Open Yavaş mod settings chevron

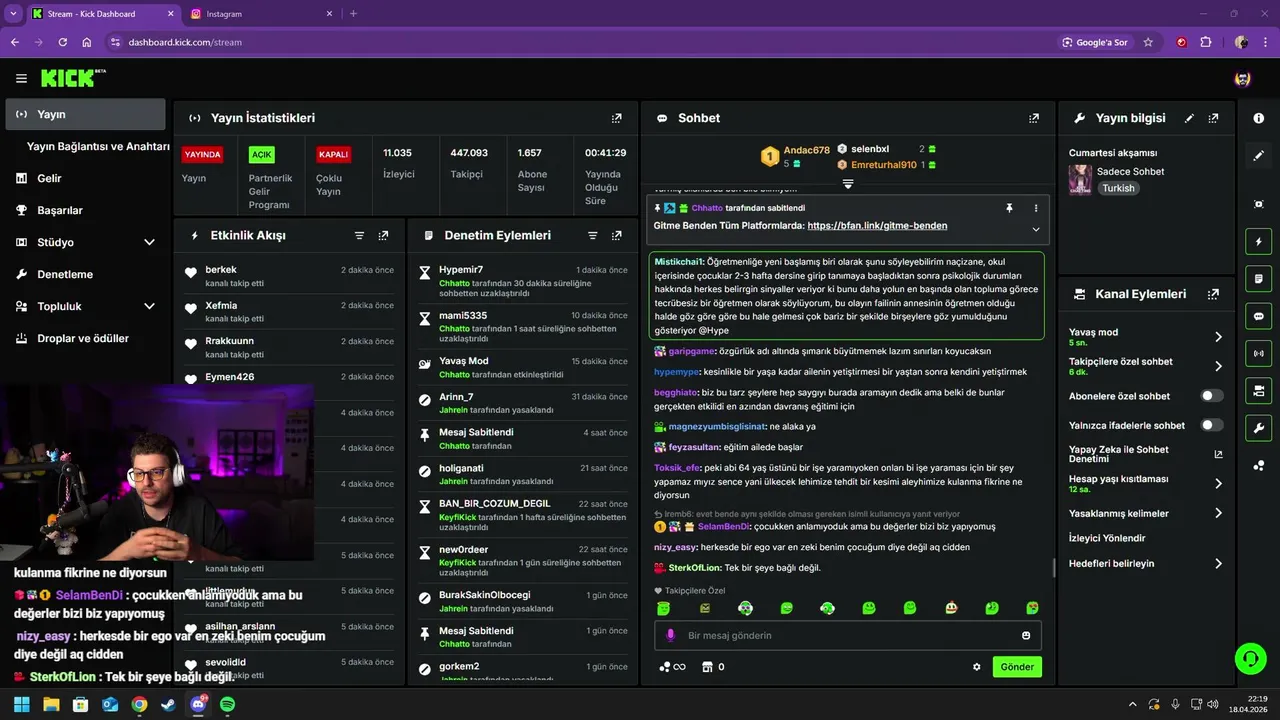tap(1218, 337)
